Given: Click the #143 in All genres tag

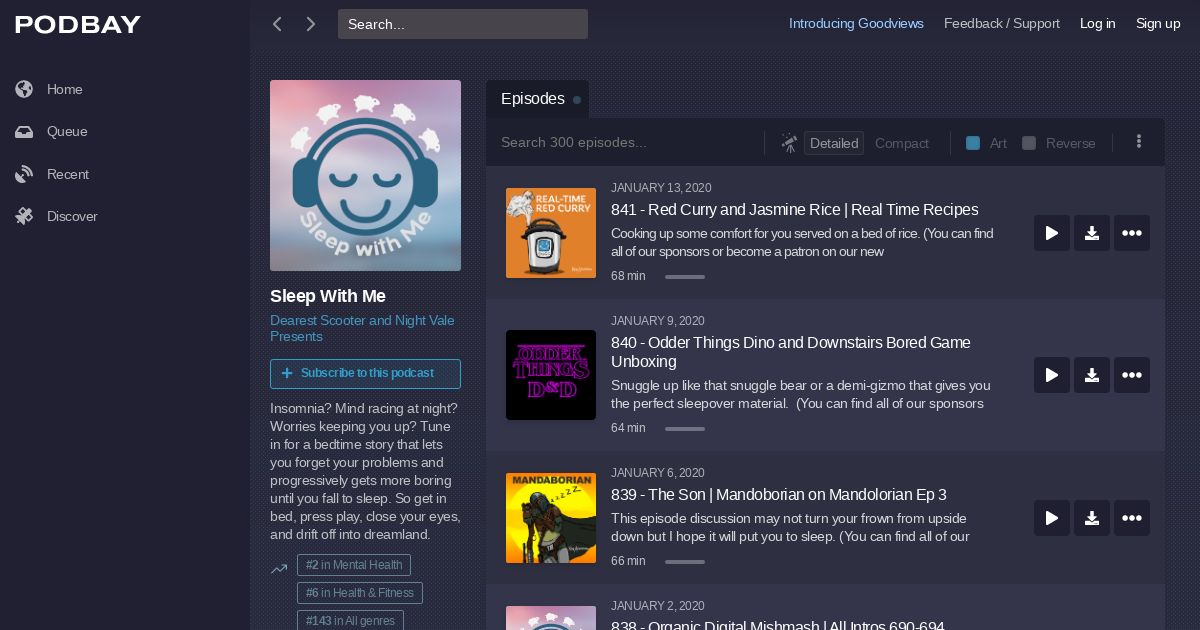Looking at the screenshot, I should tap(350, 620).
